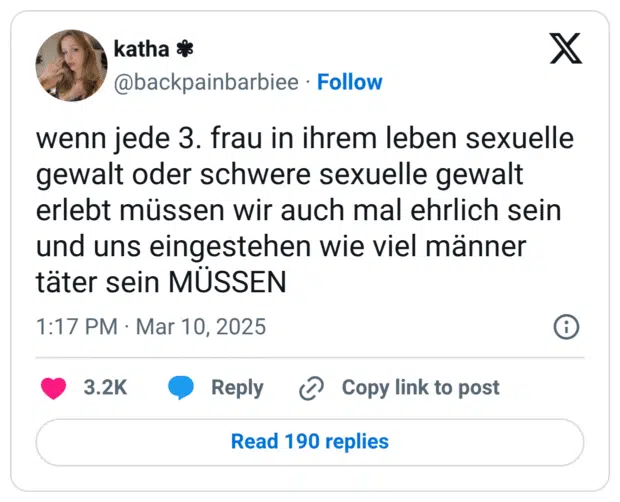
Task: Click the flower emoji beside katha
Action: [184, 49]
